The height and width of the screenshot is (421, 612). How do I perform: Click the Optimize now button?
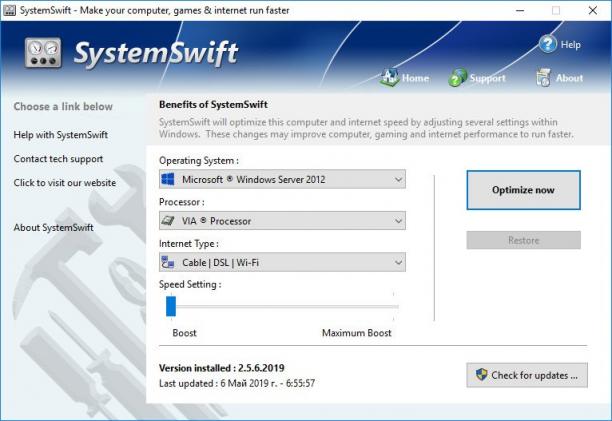523,190
